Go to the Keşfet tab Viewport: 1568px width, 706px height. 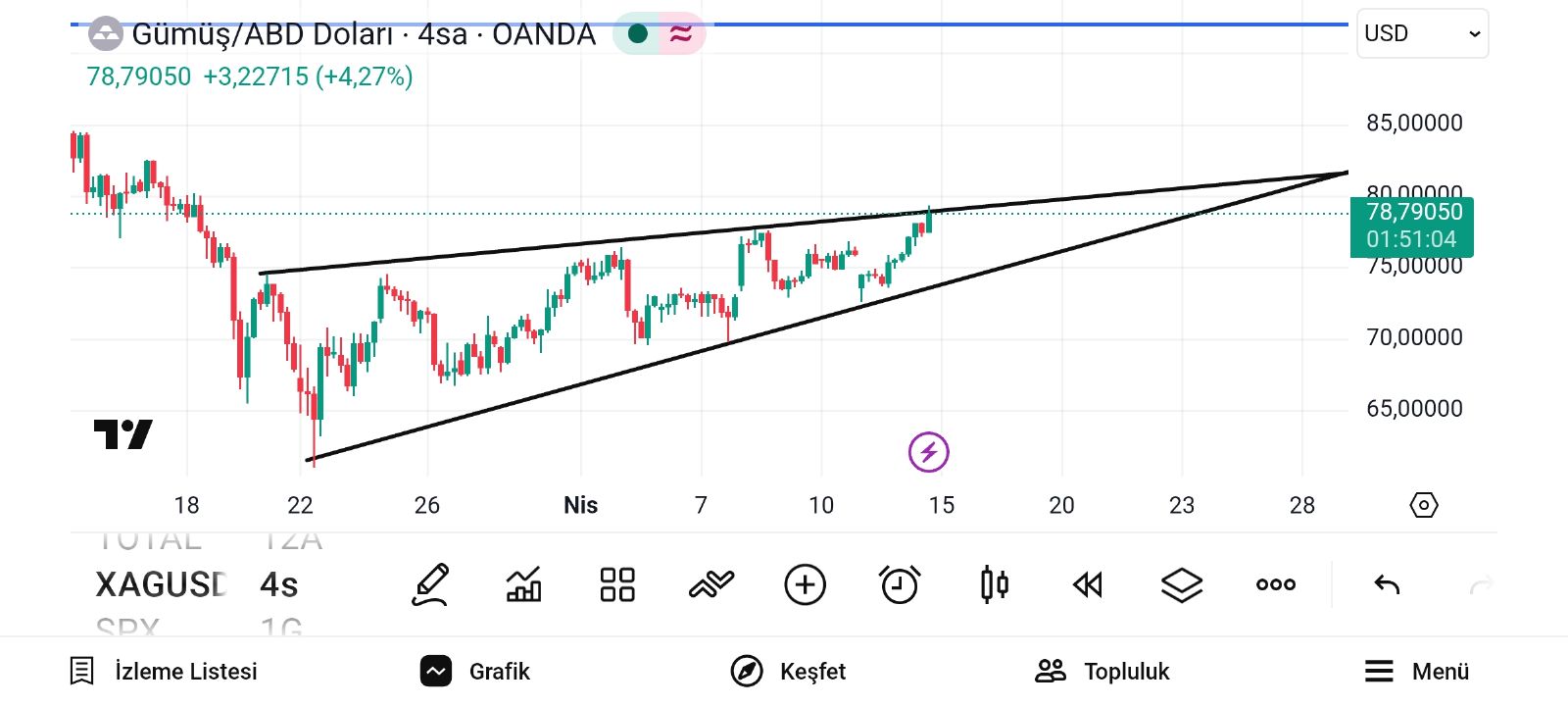788,672
